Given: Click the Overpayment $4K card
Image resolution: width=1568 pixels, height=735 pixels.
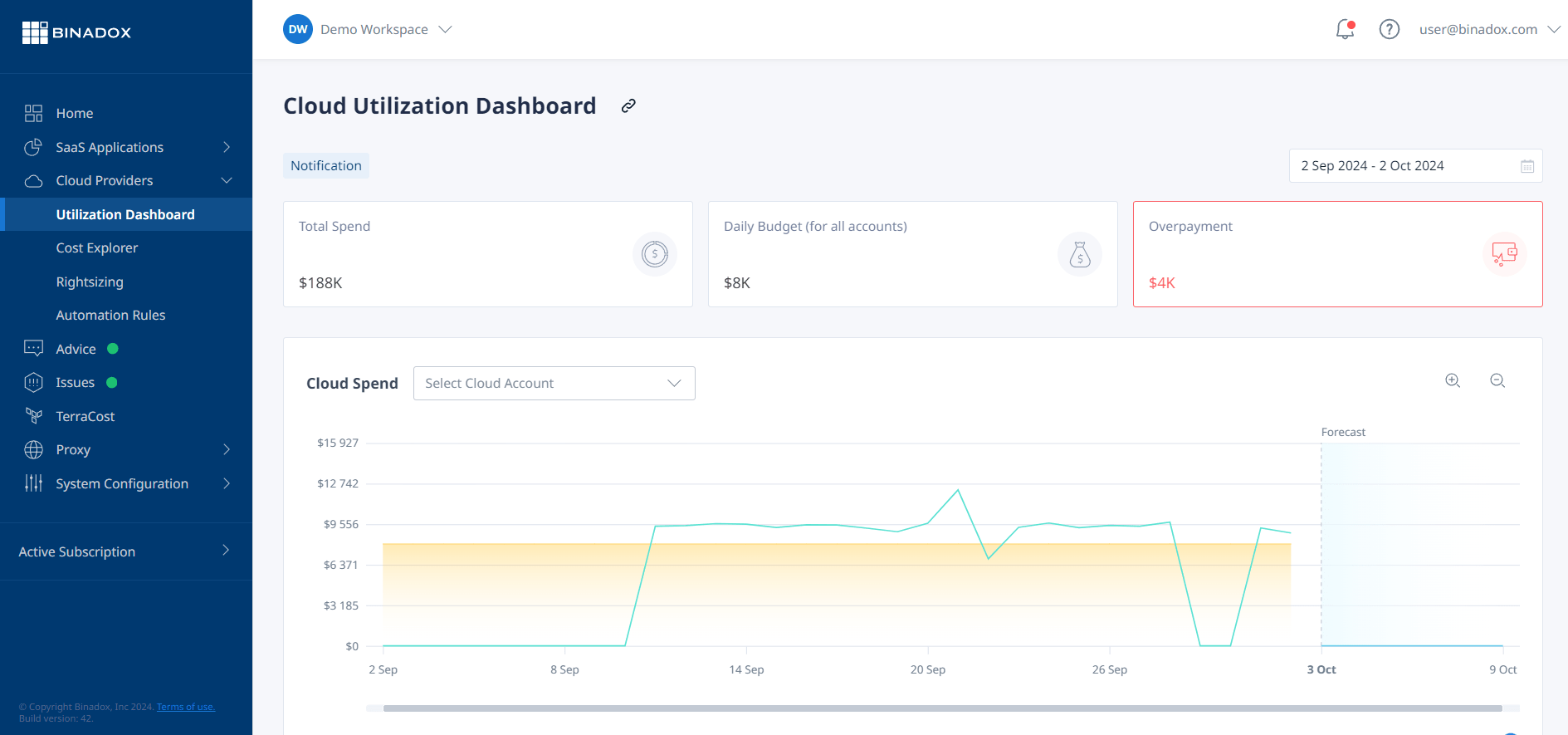Looking at the screenshot, I should pyautogui.click(x=1338, y=254).
